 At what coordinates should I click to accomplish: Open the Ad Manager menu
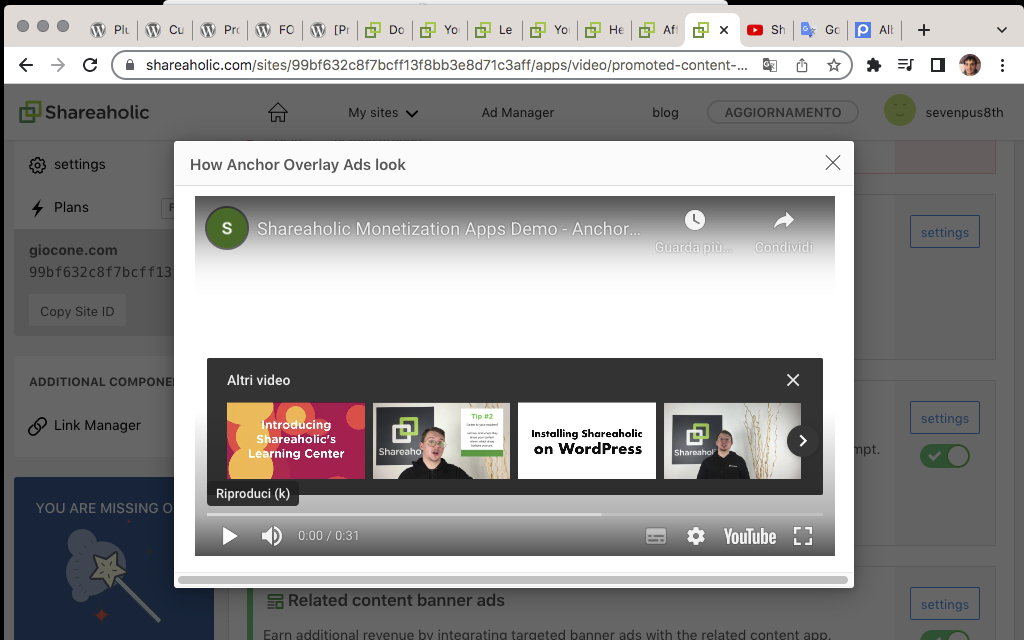pyautogui.click(x=517, y=113)
